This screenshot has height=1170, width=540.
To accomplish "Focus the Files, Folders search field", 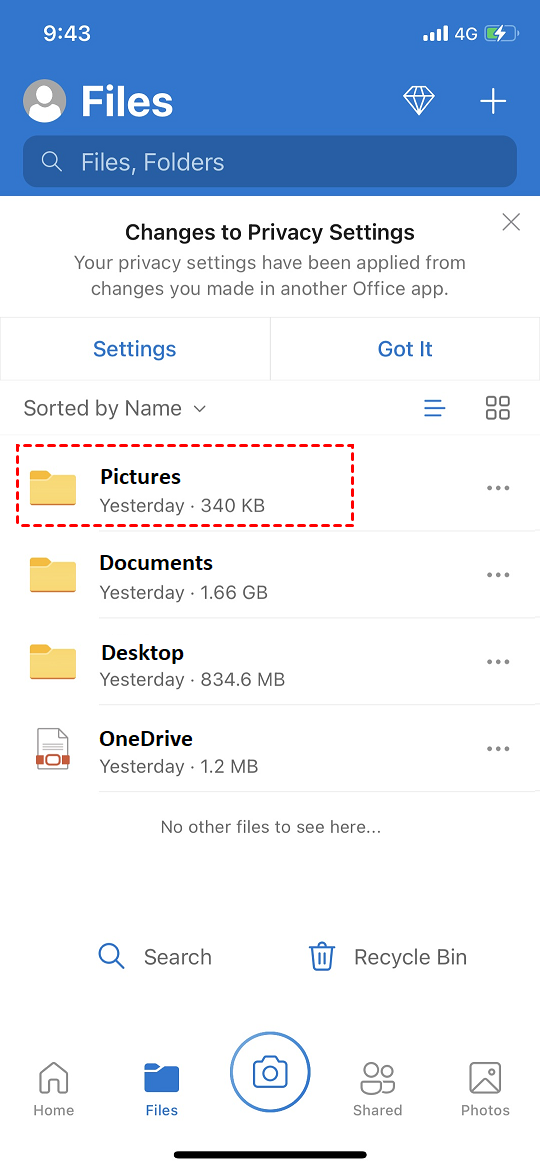I will click(270, 161).
